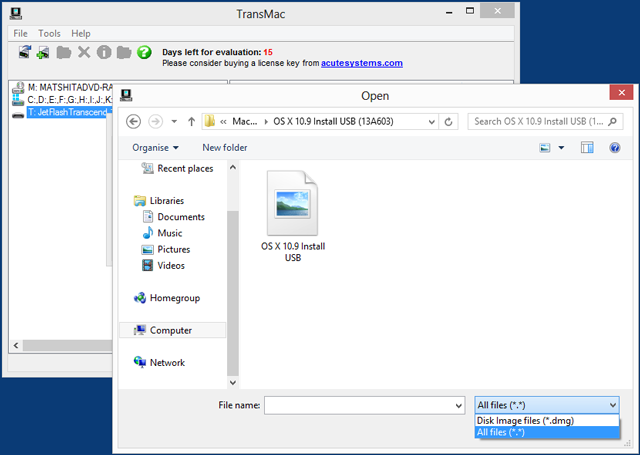The height and width of the screenshot is (455, 640).
Task: Expand the hidden breadcrumb chevrons
Action: (223, 122)
